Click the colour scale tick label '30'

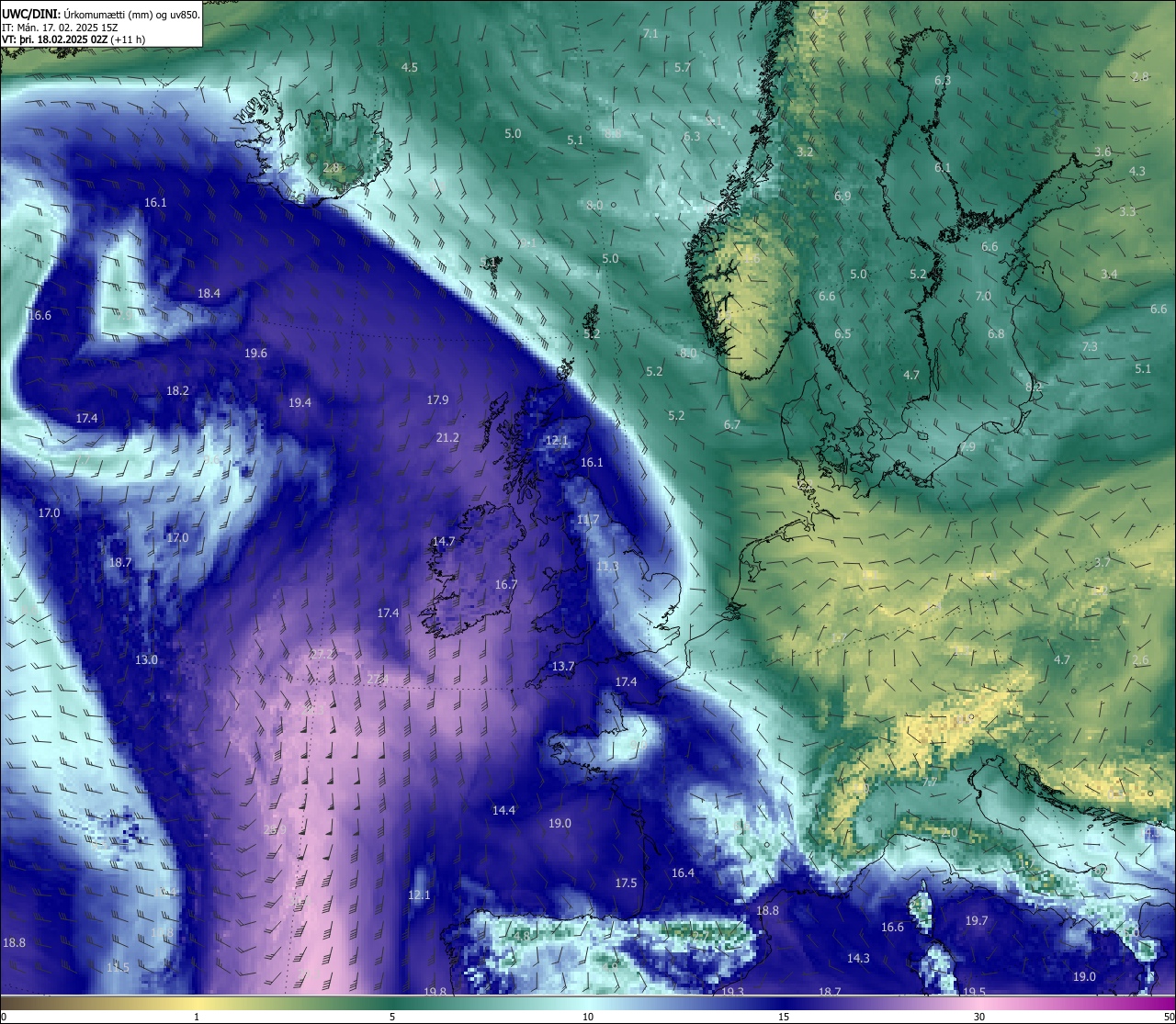(x=979, y=1017)
